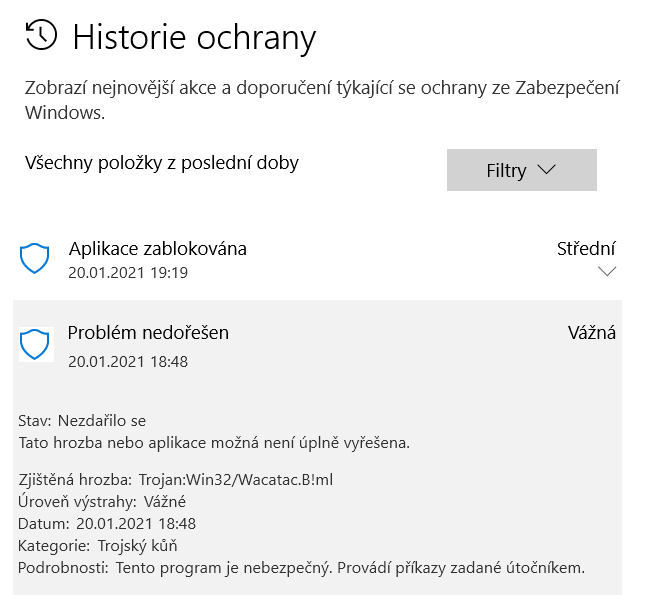This screenshot has height=595, width=651.
Task: Collapse the Problém nedořešen entry by its title
Action: (148, 333)
